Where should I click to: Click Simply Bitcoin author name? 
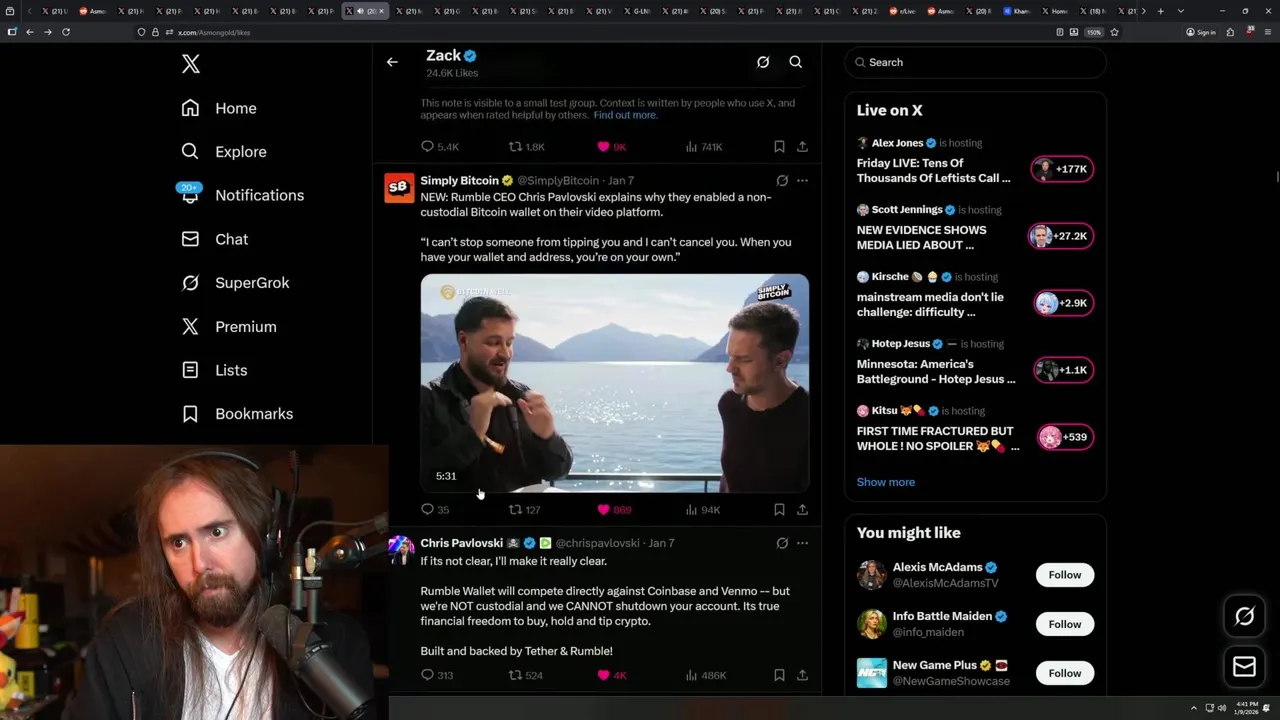(x=459, y=181)
